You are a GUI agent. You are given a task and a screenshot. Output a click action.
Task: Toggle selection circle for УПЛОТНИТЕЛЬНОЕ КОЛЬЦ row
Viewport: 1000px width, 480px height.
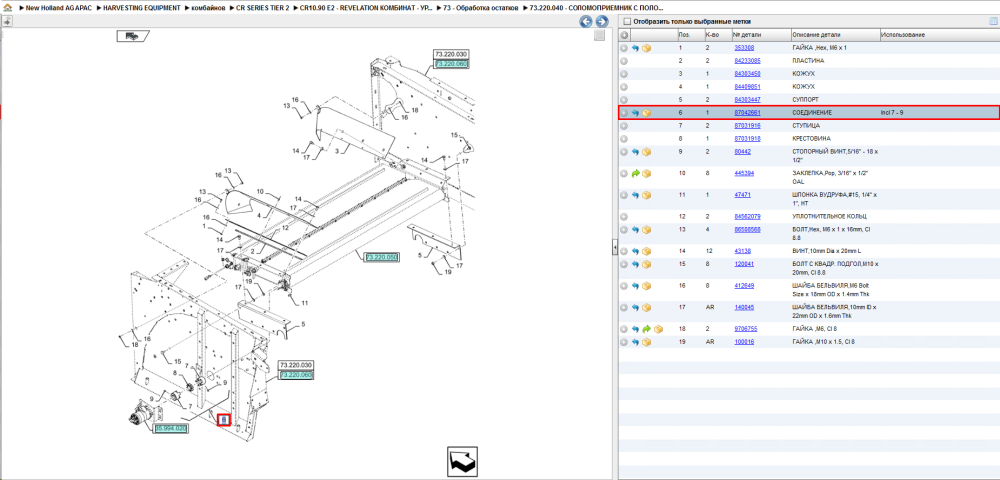[x=624, y=217]
